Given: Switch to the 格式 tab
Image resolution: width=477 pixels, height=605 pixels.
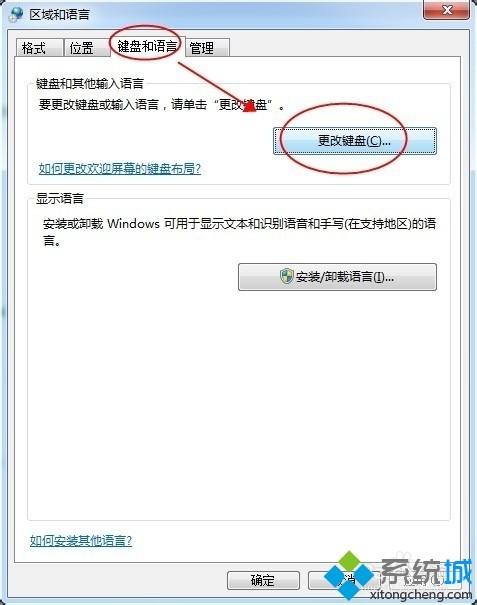Looking at the screenshot, I should [x=39, y=48].
